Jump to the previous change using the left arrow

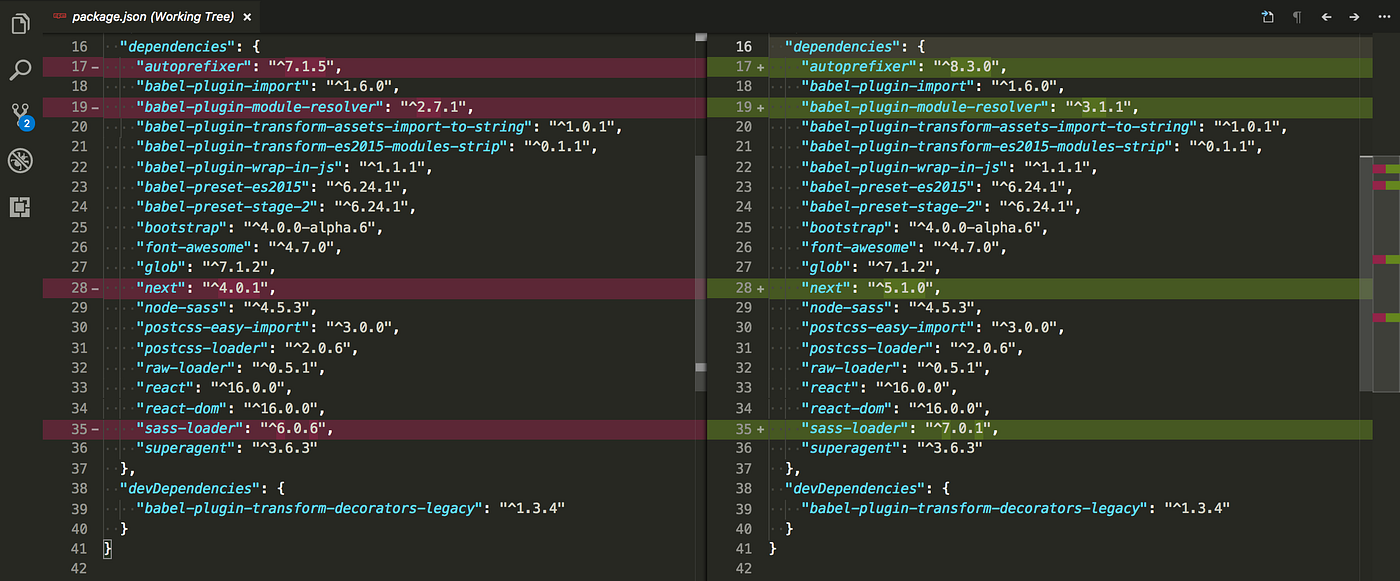[x=1326, y=16]
